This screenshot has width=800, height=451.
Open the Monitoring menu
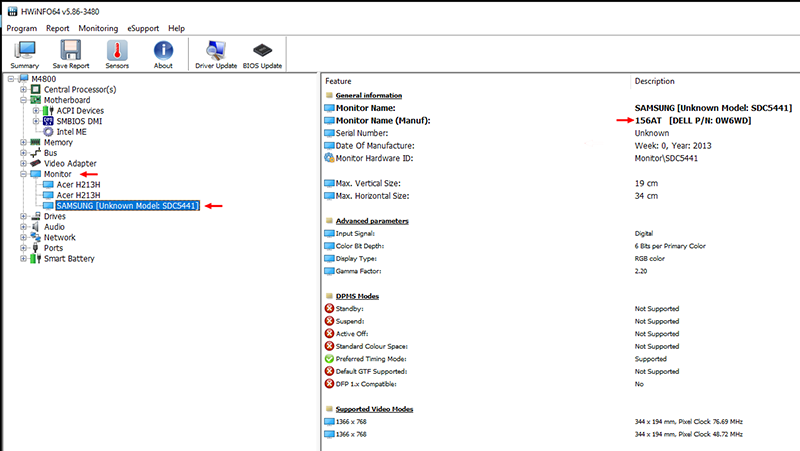[x=98, y=28]
